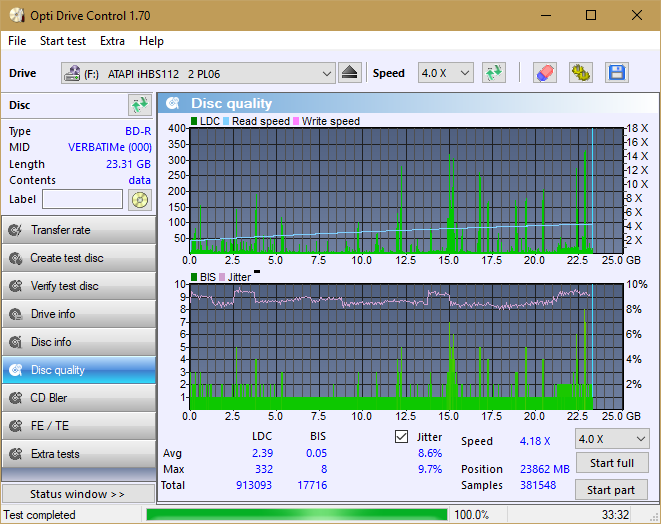Click the Create test disc sidebar icon
The height and width of the screenshot is (524, 661).
[16, 258]
